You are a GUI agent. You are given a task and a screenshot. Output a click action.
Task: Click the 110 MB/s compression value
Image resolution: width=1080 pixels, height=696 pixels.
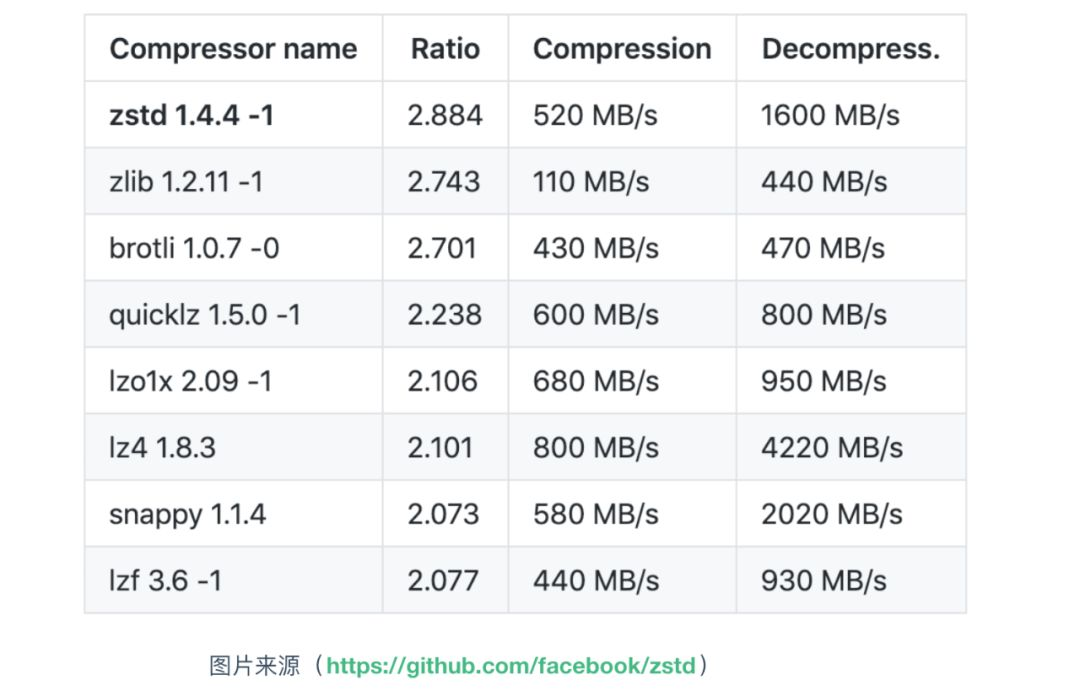(591, 182)
